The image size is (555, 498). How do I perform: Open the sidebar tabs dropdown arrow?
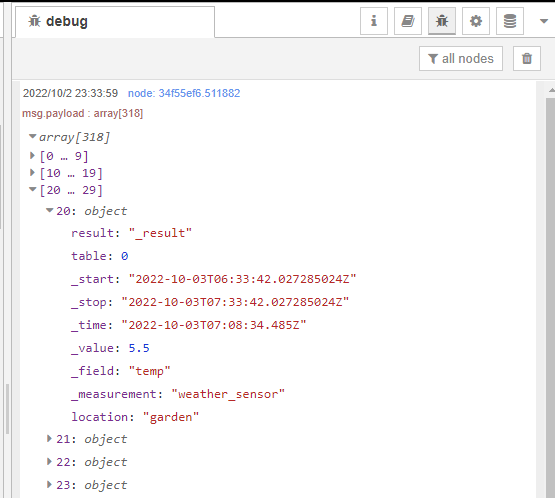(544, 21)
